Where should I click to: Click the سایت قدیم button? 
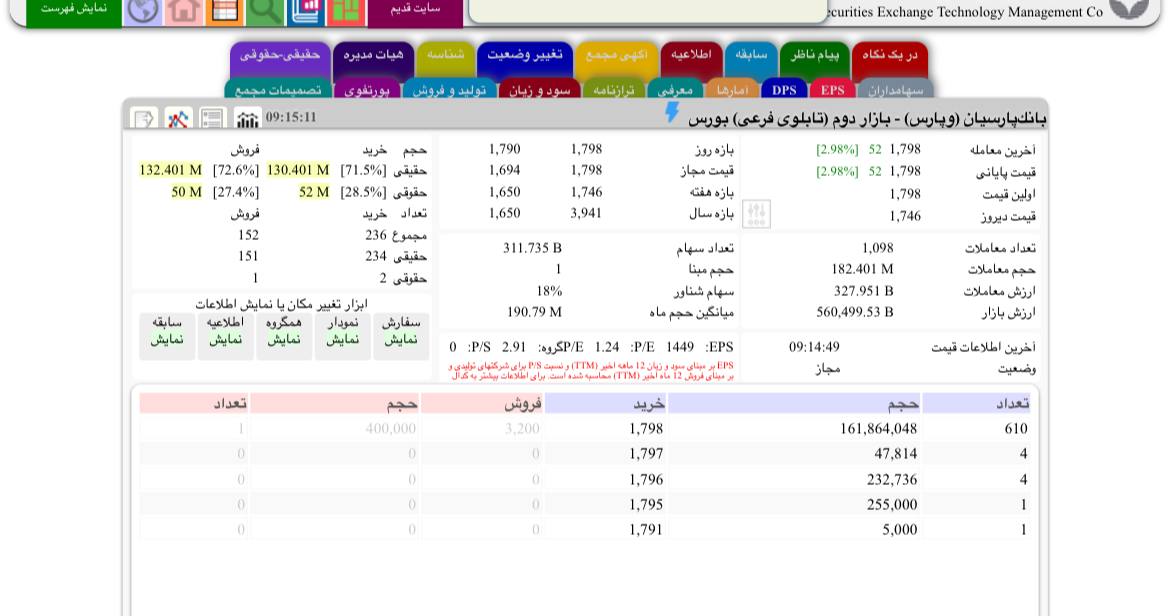pyautogui.click(x=415, y=10)
